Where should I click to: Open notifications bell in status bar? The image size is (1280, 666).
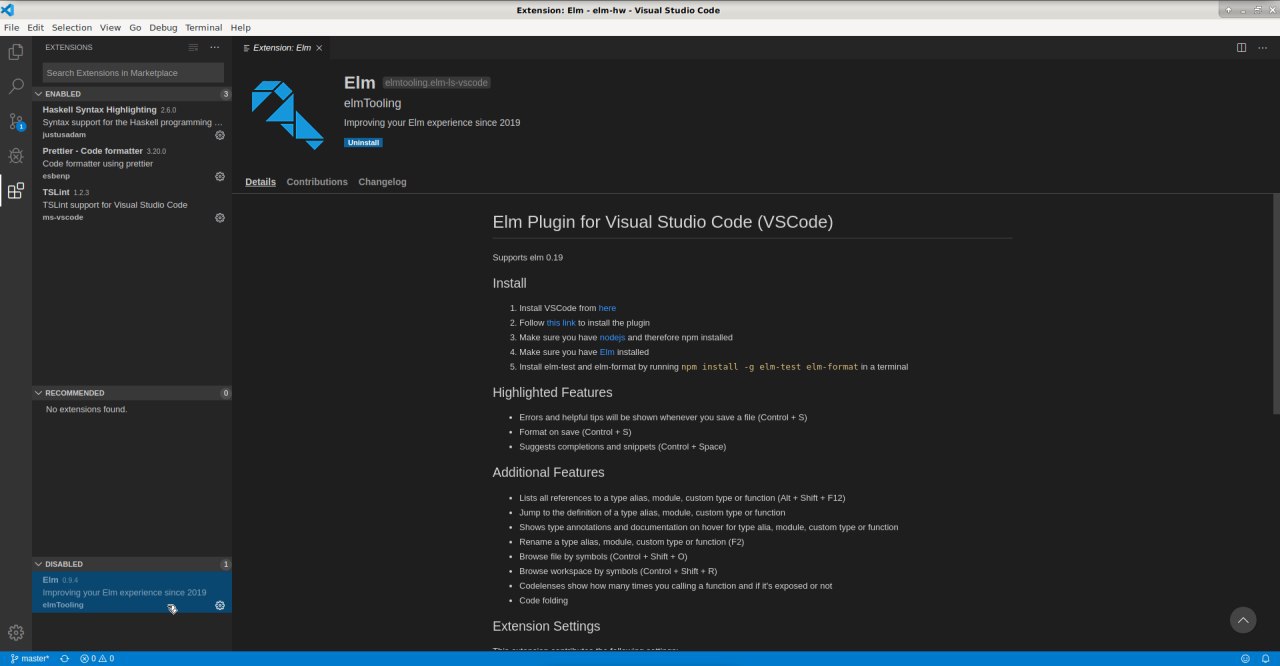pos(1266,658)
